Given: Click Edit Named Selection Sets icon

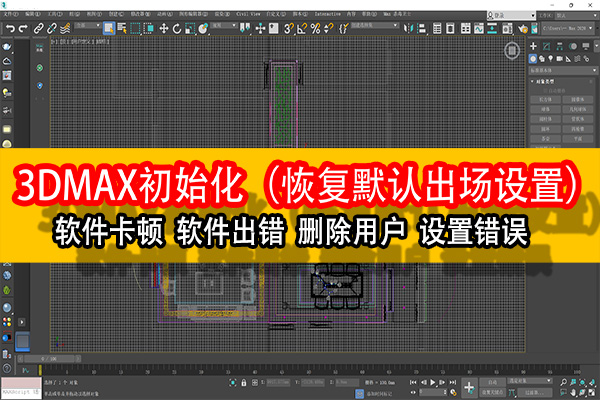Looking at the screenshot, I should click(343, 28).
